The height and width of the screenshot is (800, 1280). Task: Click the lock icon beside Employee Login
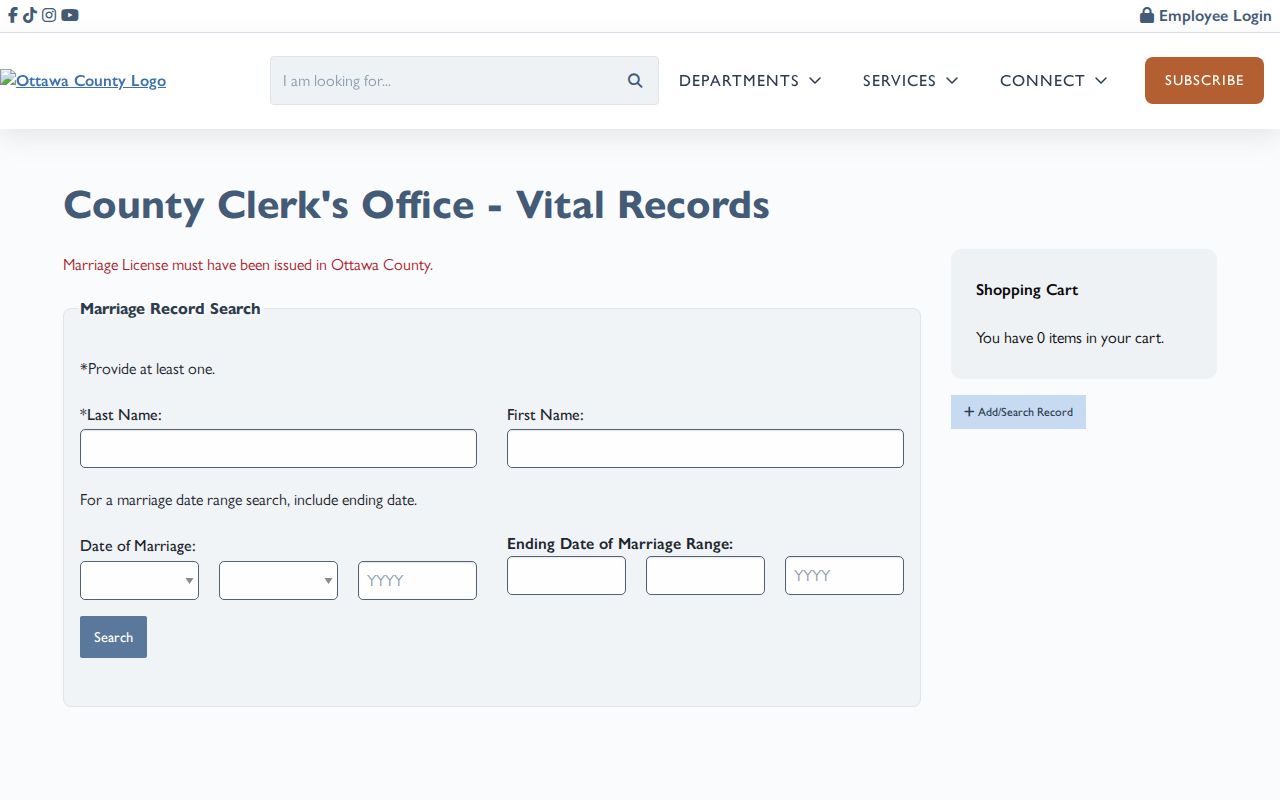point(1147,15)
